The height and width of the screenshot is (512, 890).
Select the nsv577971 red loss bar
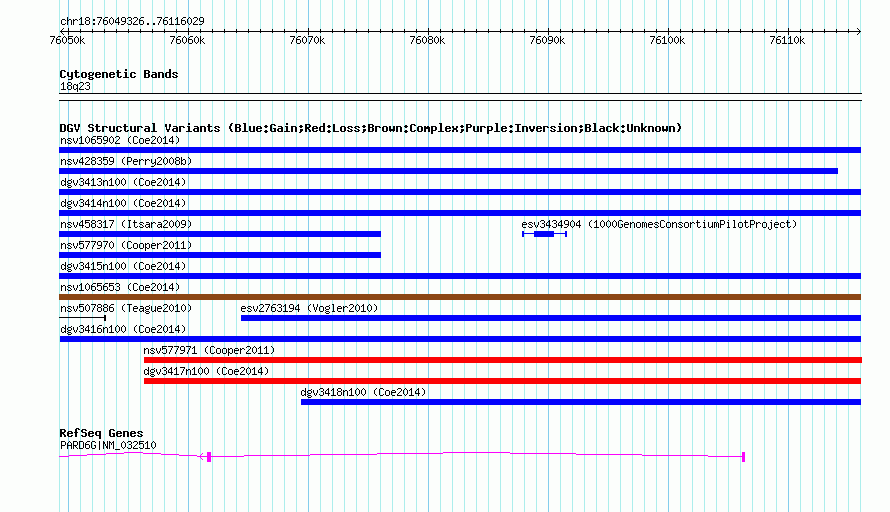click(x=503, y=360)
